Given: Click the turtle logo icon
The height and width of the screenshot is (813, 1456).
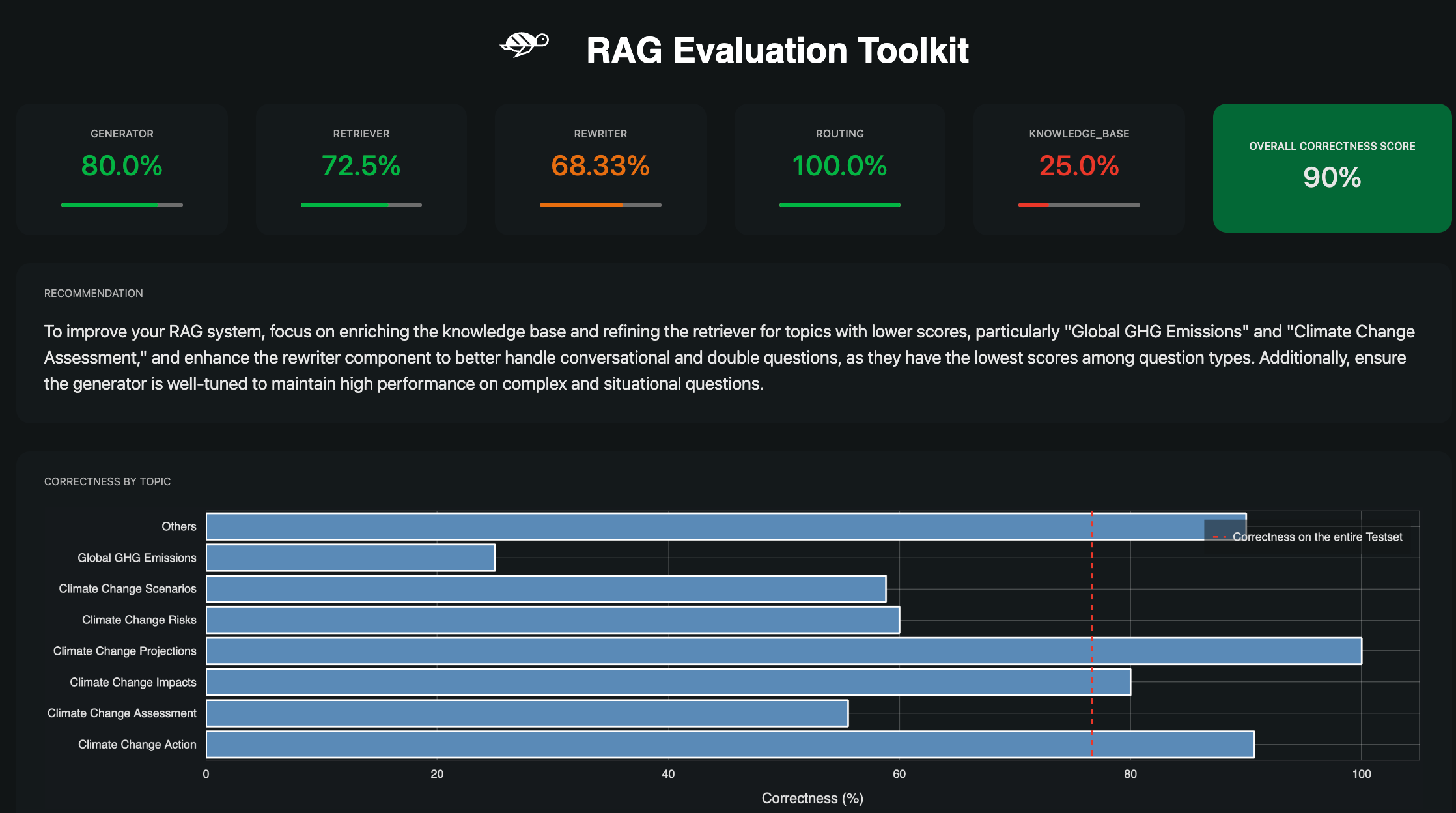Looking at the screenshot, I should pos(525,43).
